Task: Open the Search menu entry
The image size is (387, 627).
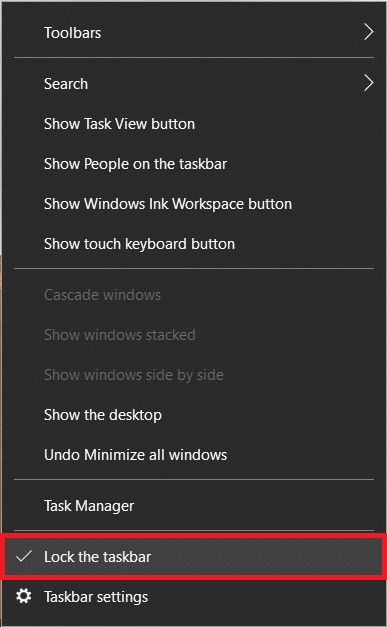Action: (x=194, y=84)
